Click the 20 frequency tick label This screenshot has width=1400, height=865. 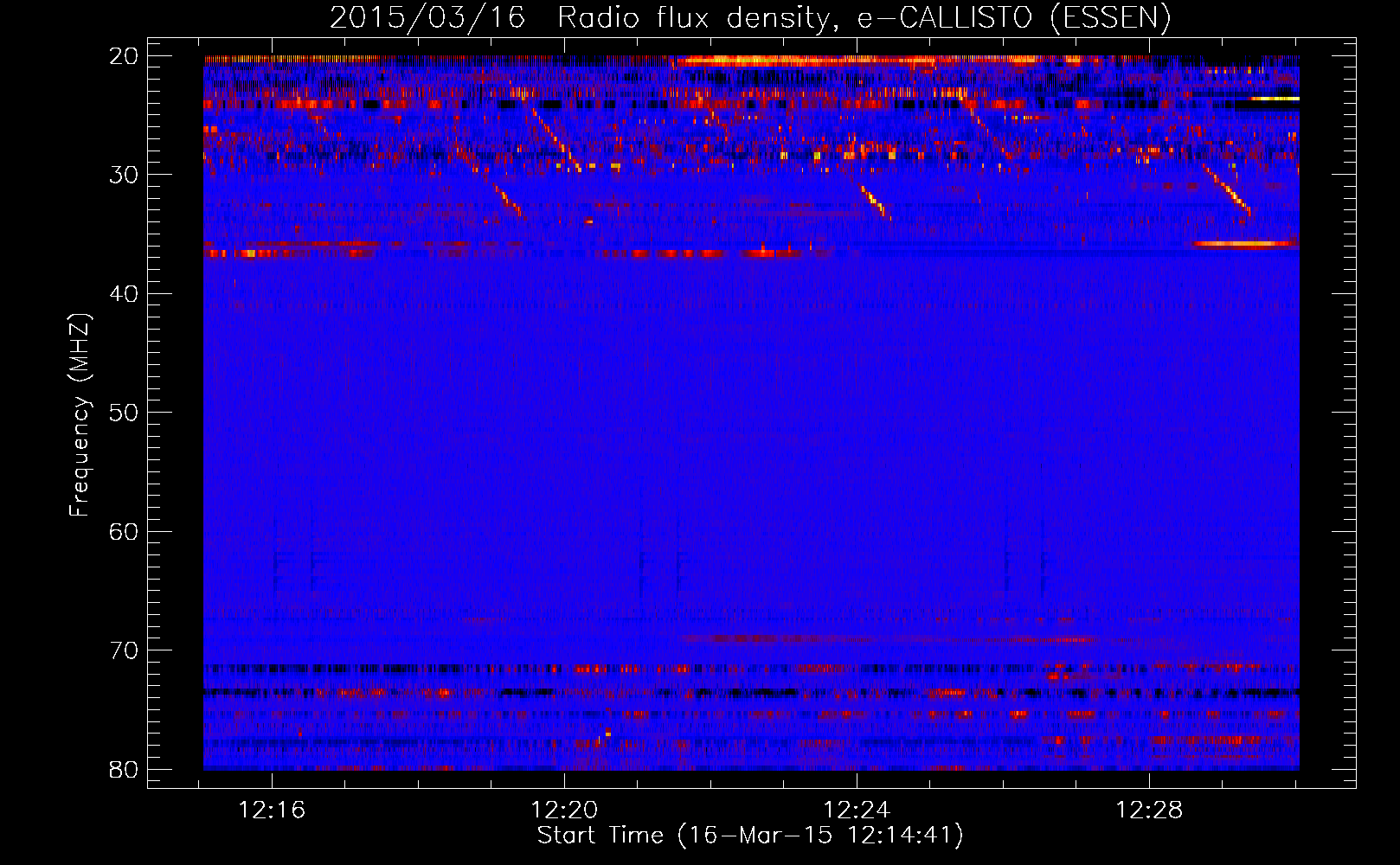(x=124, y=56)
